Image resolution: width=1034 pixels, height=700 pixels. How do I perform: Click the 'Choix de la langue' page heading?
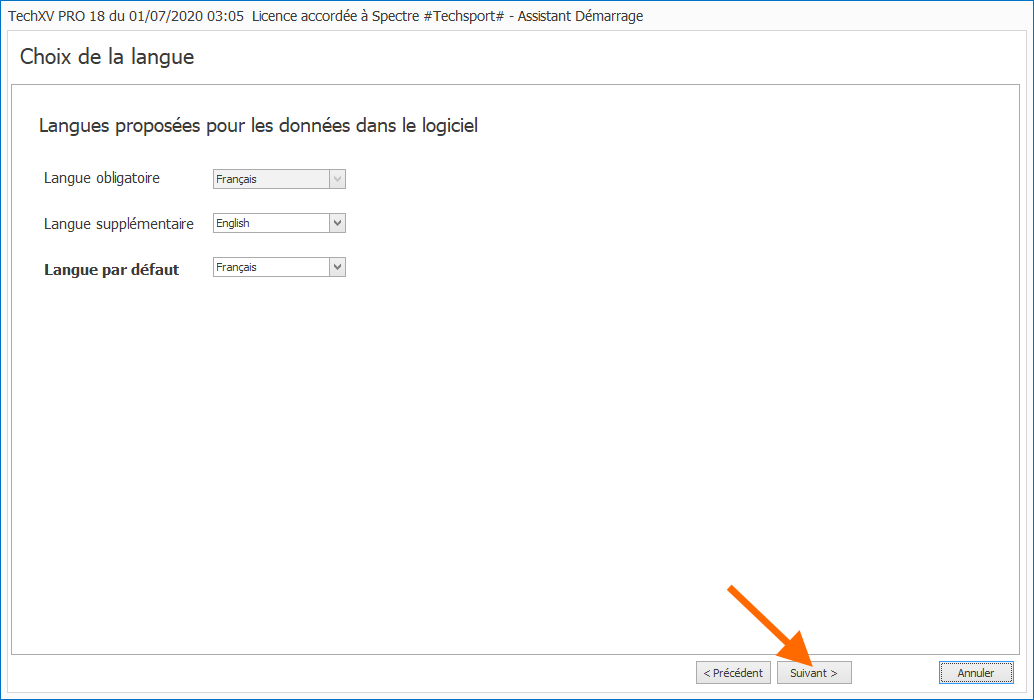tap(107, 57)
